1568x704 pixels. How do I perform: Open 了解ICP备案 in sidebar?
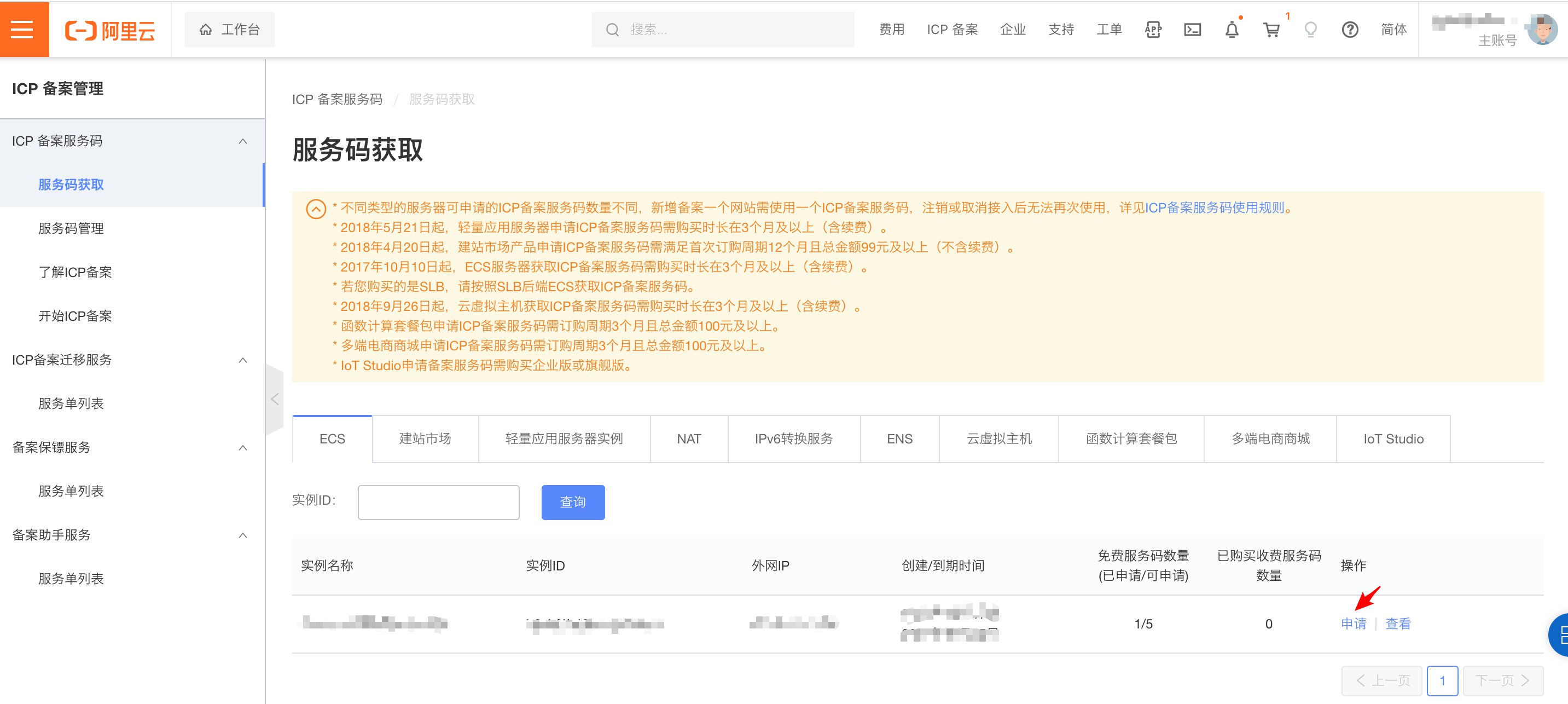pos(76,272)
